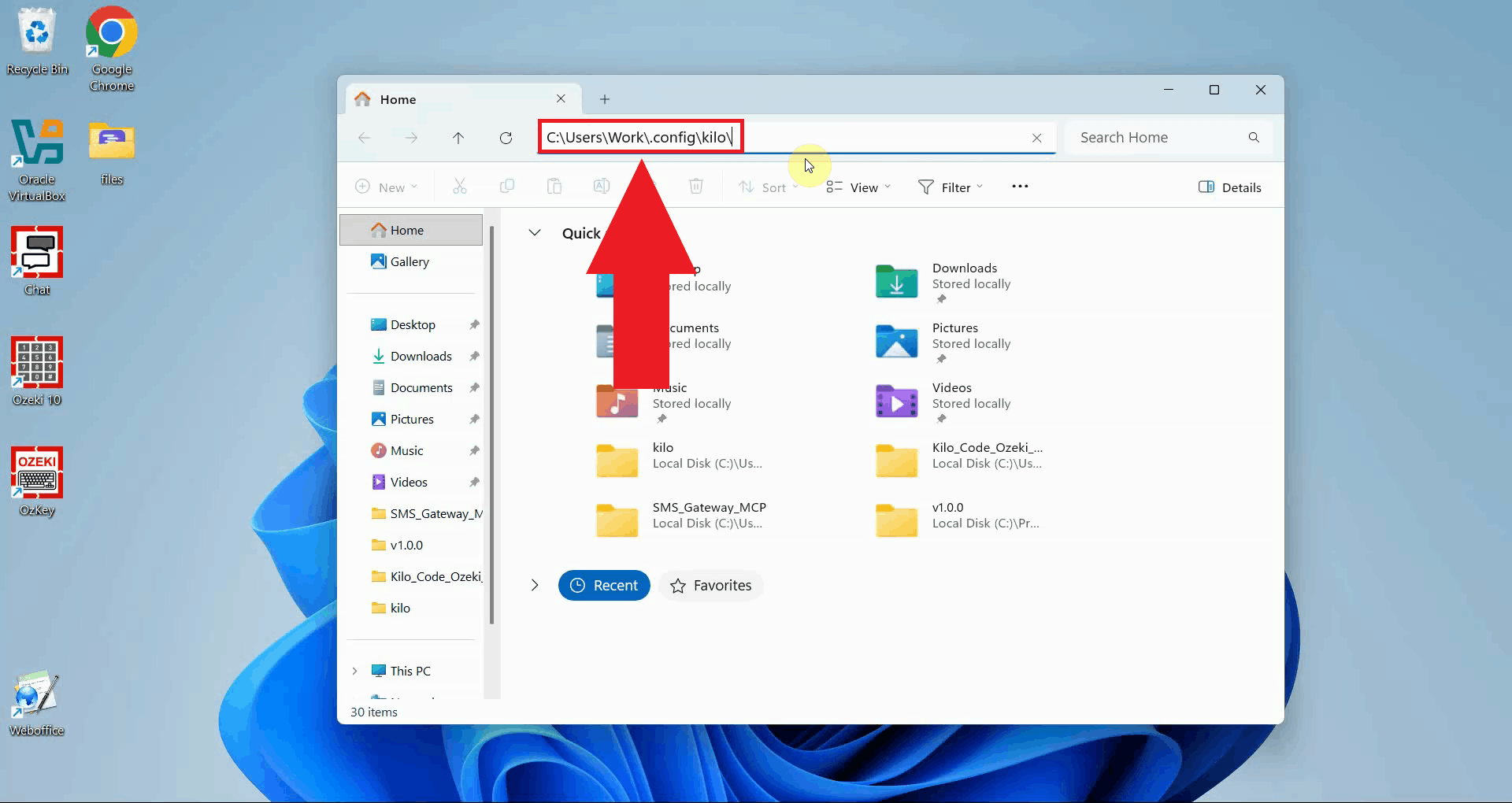Go back in File Explorer

[x=364, y=138]
